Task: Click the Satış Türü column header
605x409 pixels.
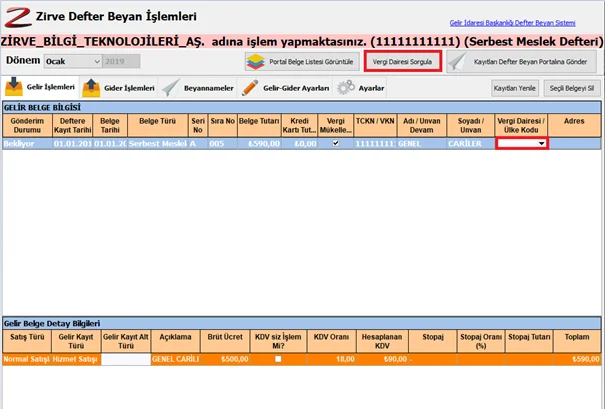Action: pyautogui.click(x=27, y=341)
